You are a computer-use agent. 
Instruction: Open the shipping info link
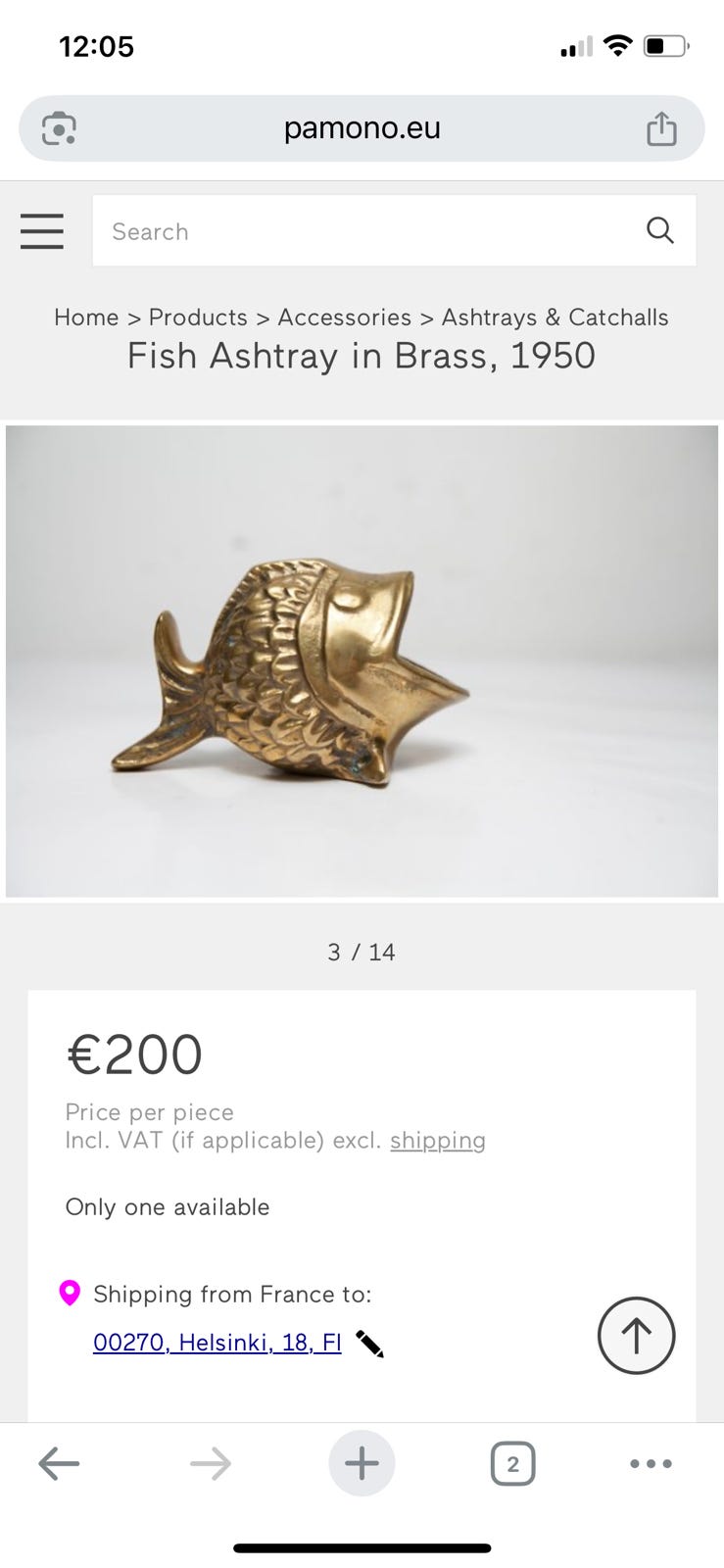438,1141
